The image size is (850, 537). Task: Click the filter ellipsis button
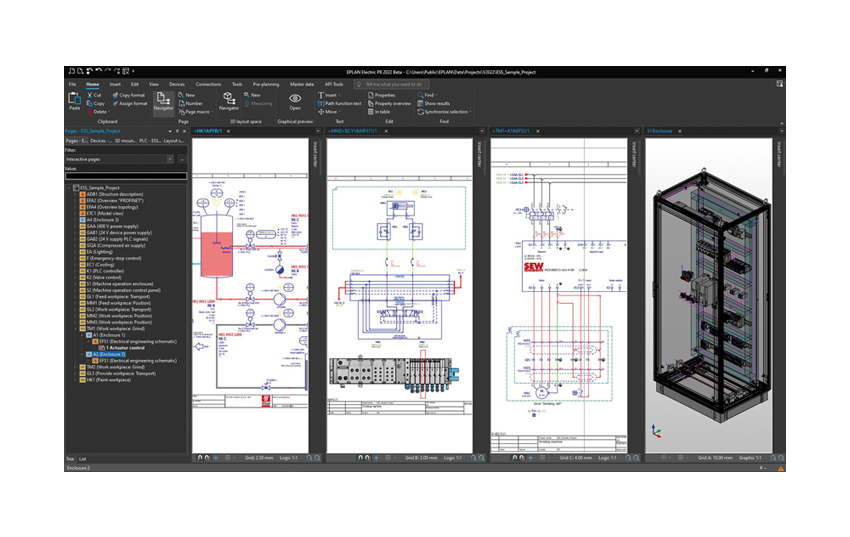click(182, 159)
